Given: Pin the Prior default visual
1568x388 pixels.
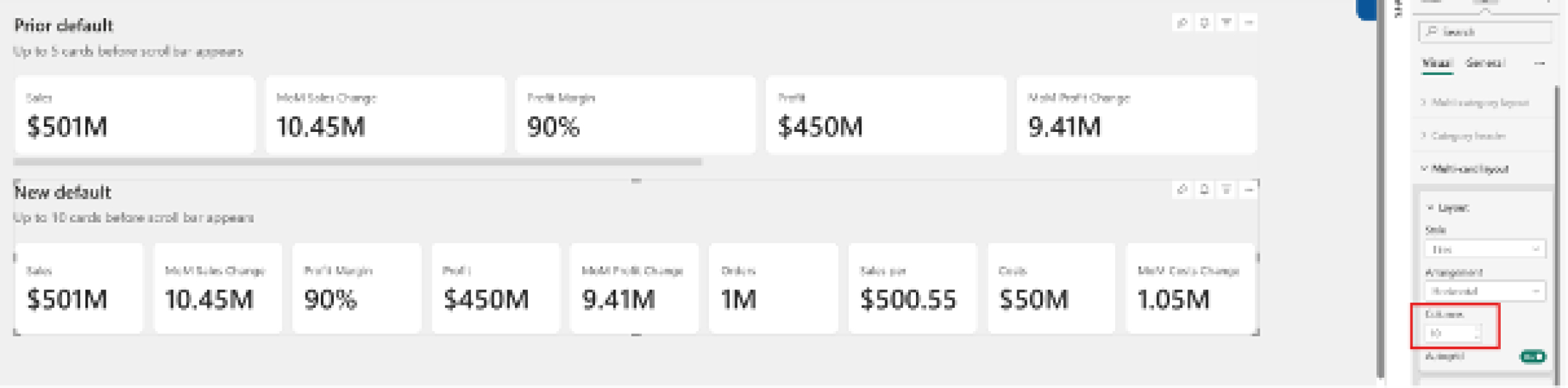Looking at the screenshot, I should (1182, 23).
